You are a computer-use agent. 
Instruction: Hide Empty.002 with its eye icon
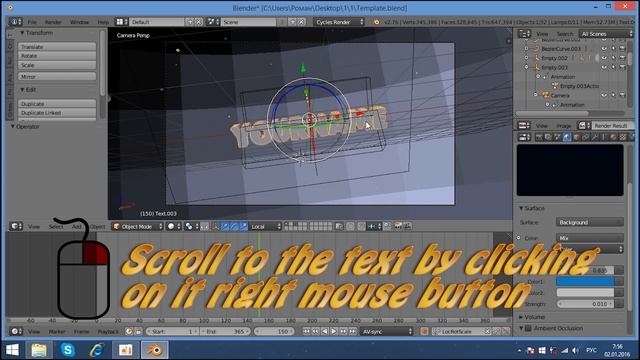(x=604, y=58)
